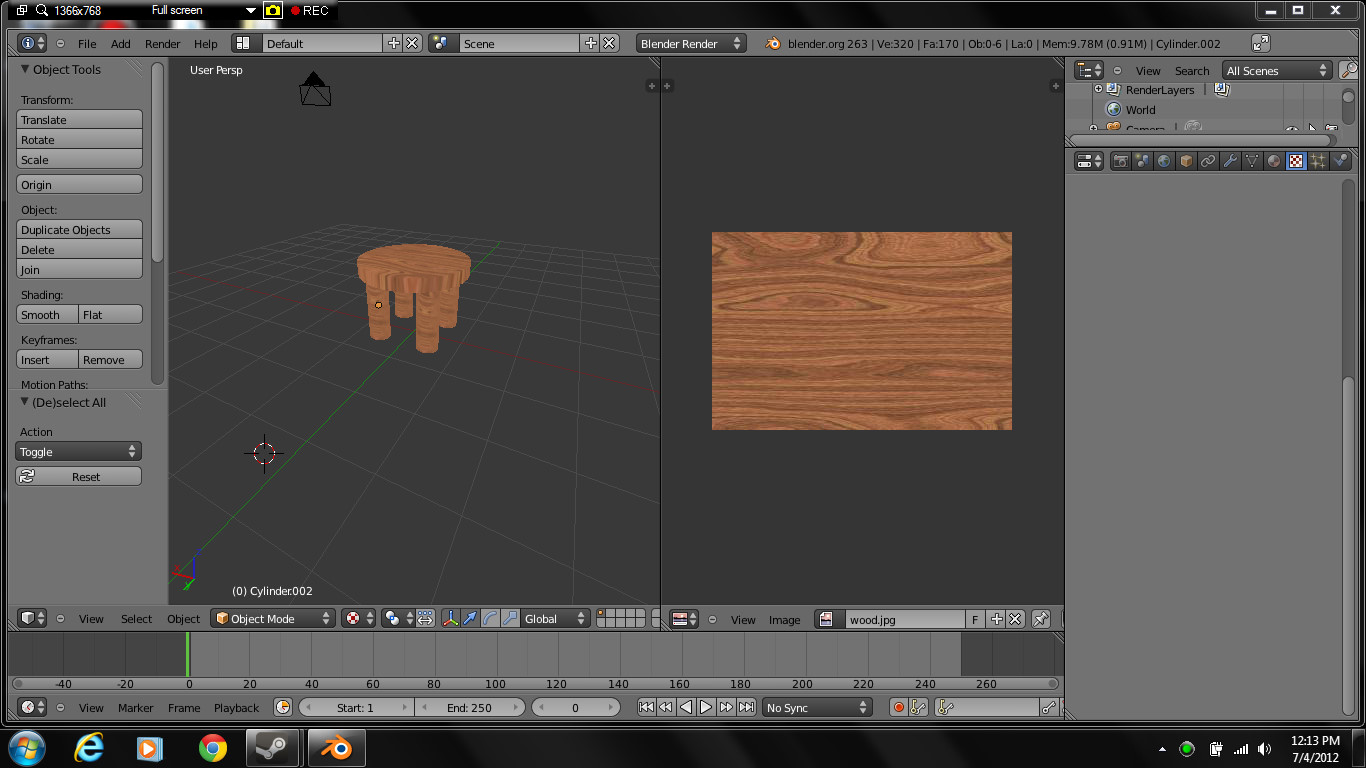Viewport: 1366px width, 768px height.
Task: Click the Duplicate Objects button
Action: [x=80, y=229]
